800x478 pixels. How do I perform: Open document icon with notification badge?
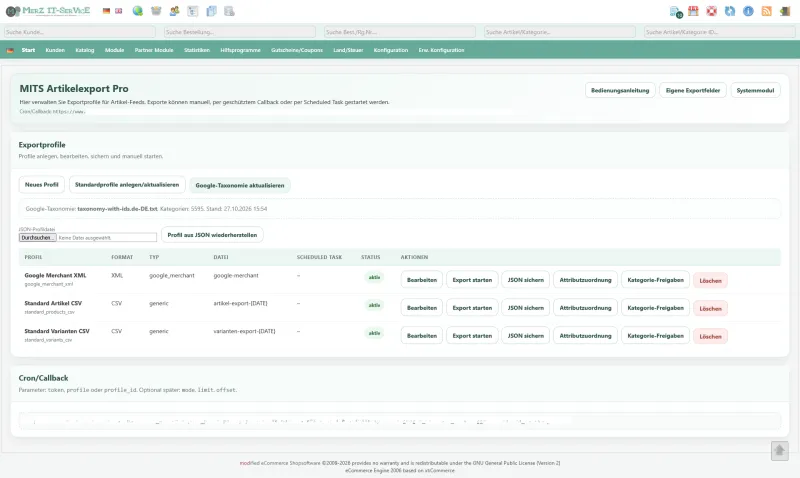[676, 11]
